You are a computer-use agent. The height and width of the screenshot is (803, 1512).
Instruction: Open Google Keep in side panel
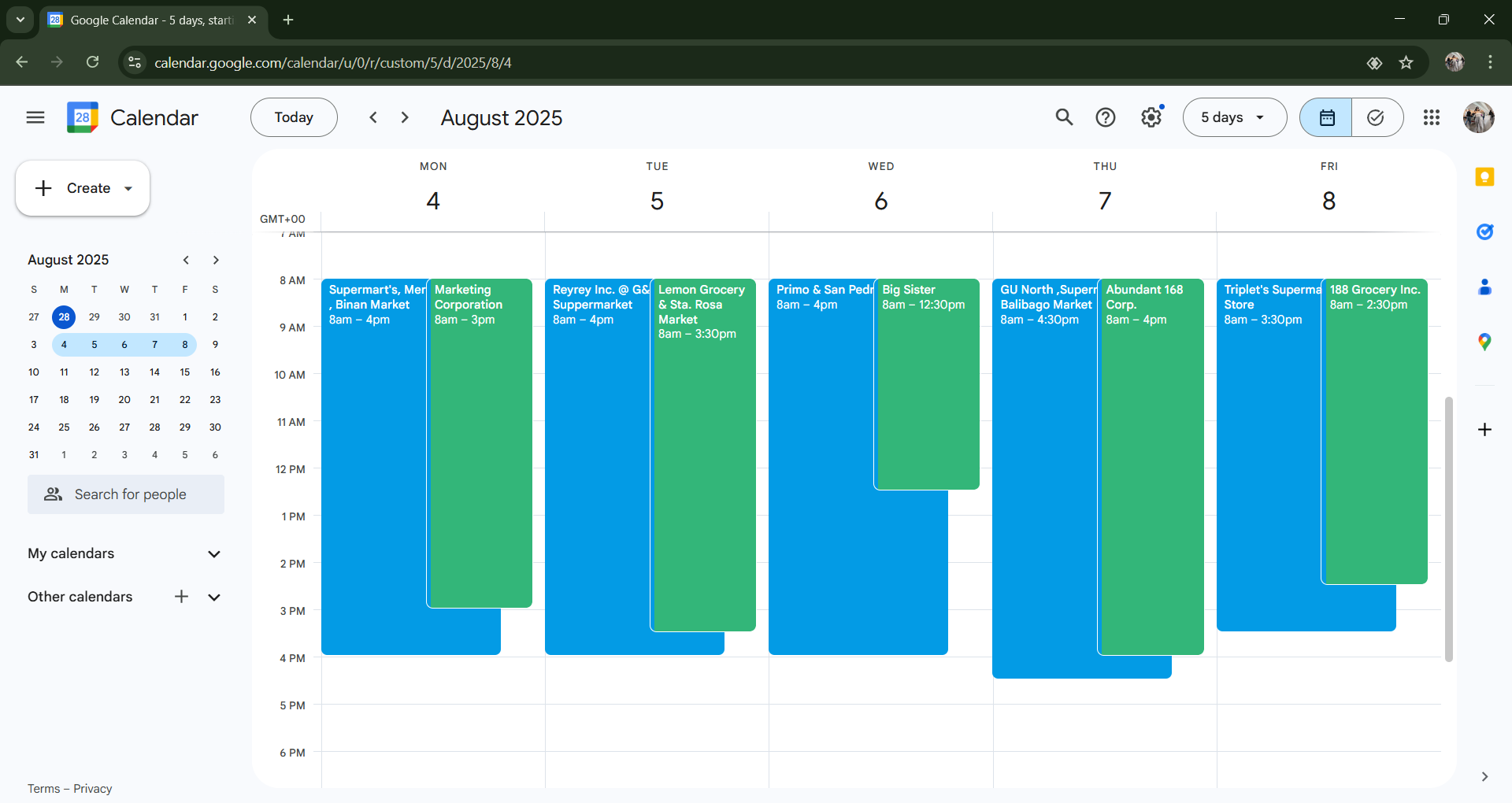[x=1484, y=177]
